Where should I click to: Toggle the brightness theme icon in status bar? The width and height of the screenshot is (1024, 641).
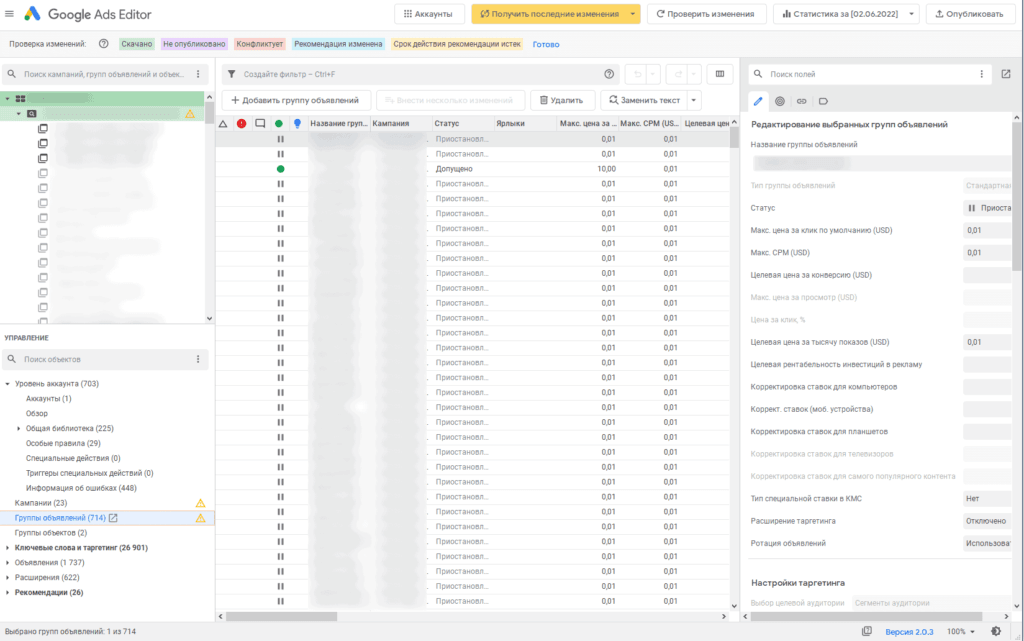[x=996, y=631]
